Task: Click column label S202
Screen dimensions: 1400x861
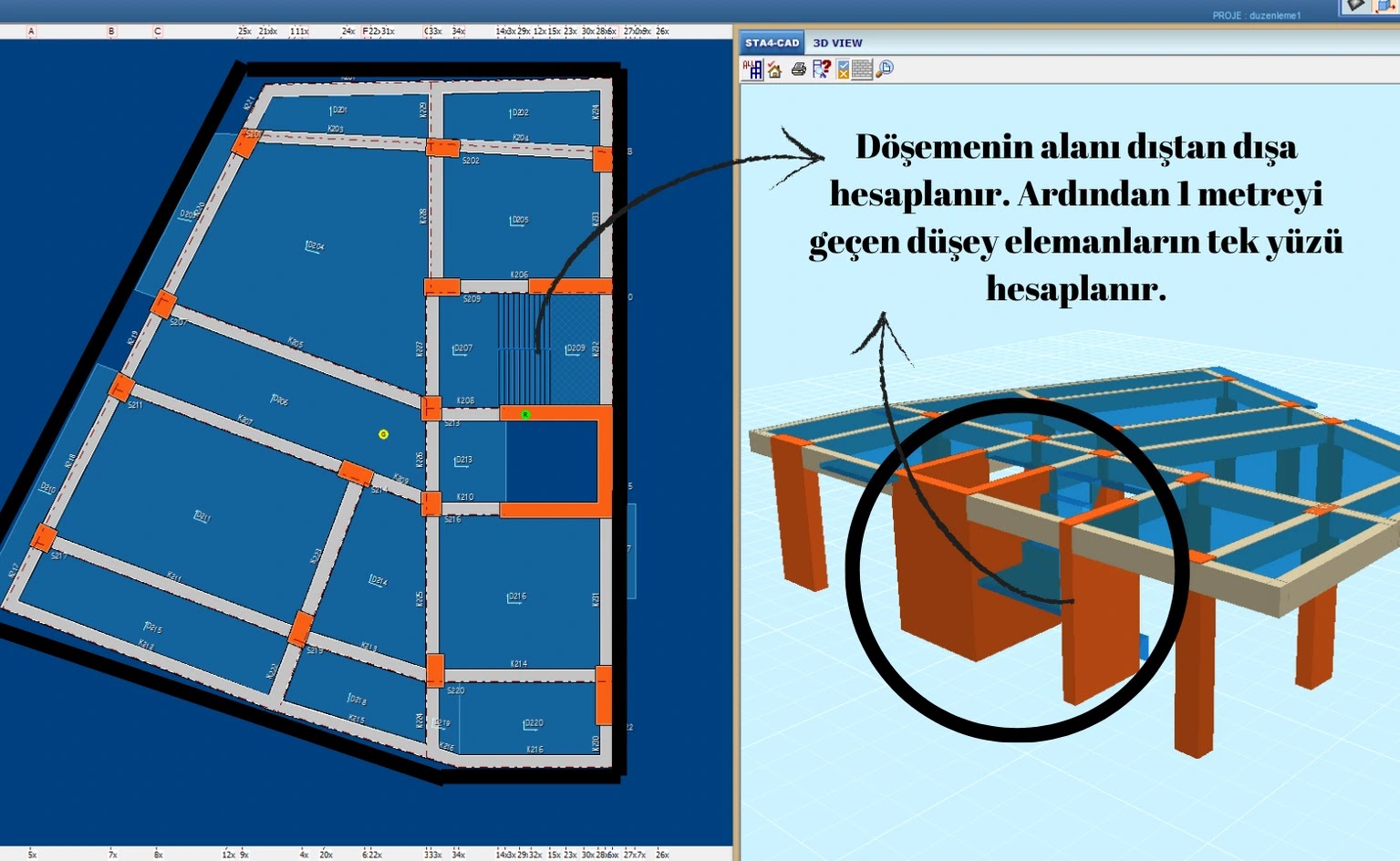Action: point(471,161)
